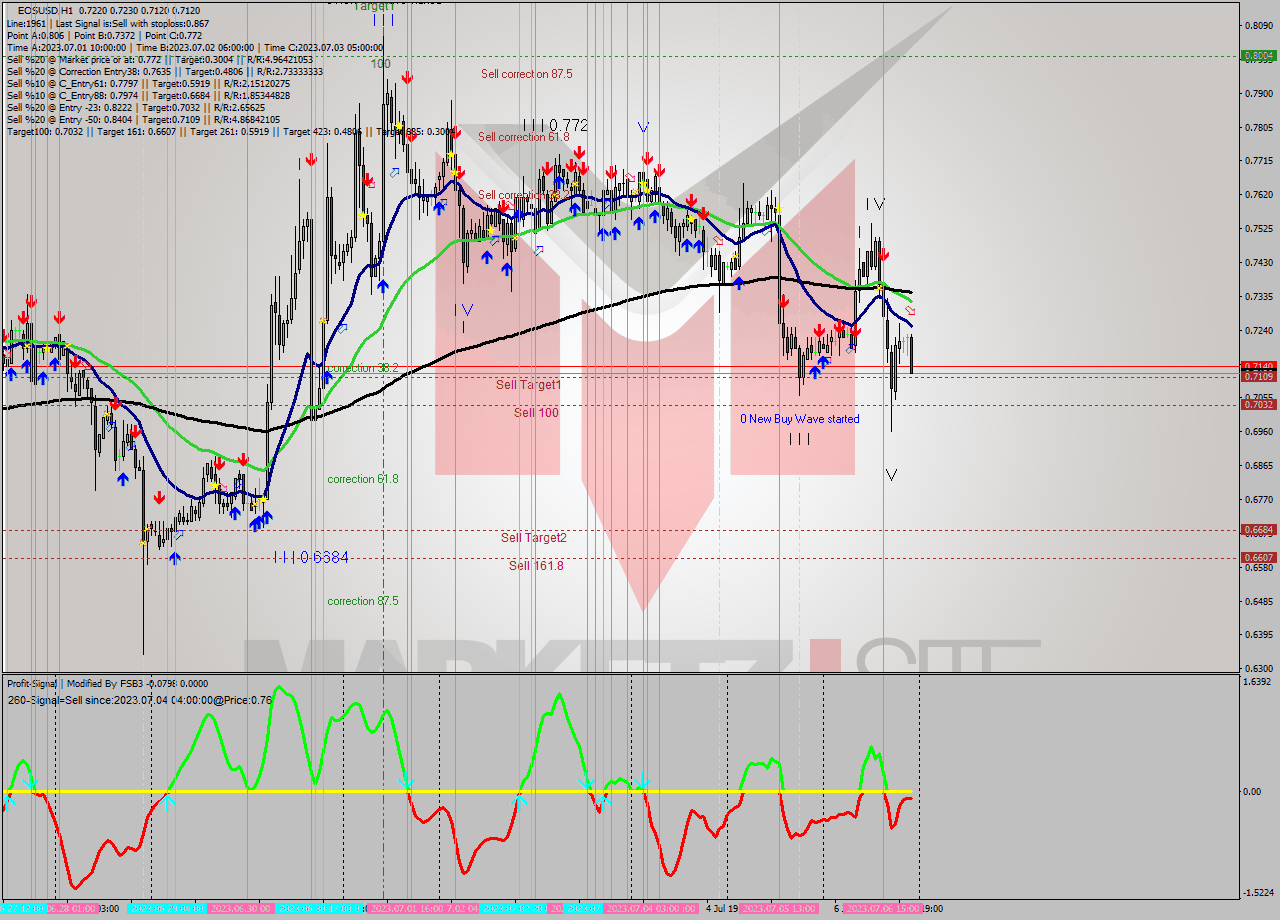This screenshot has width=1280, height=920.
Task: Click the 0.7109 price level tag
Action: point(1258,376)
